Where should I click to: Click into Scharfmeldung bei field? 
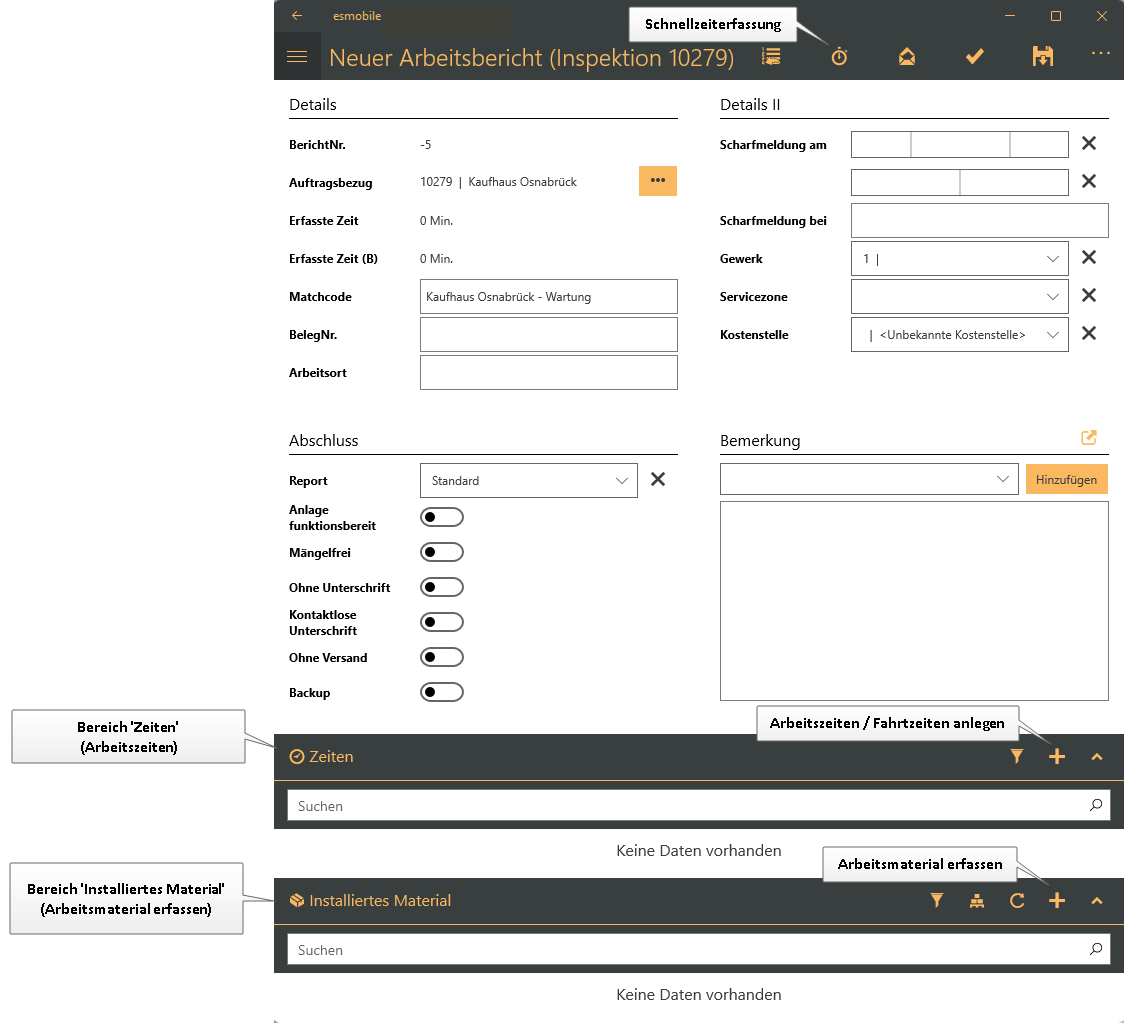[979, 220]
